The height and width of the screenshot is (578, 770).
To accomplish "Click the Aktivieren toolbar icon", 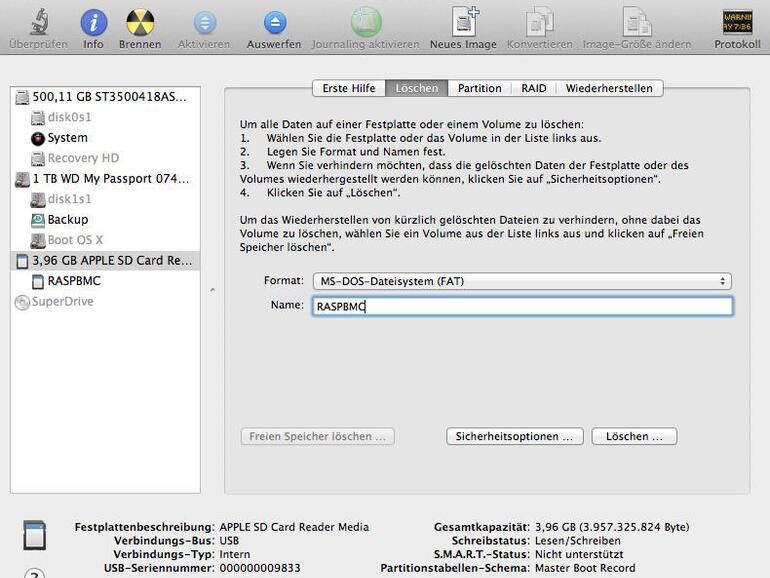I will coord(204,23).
